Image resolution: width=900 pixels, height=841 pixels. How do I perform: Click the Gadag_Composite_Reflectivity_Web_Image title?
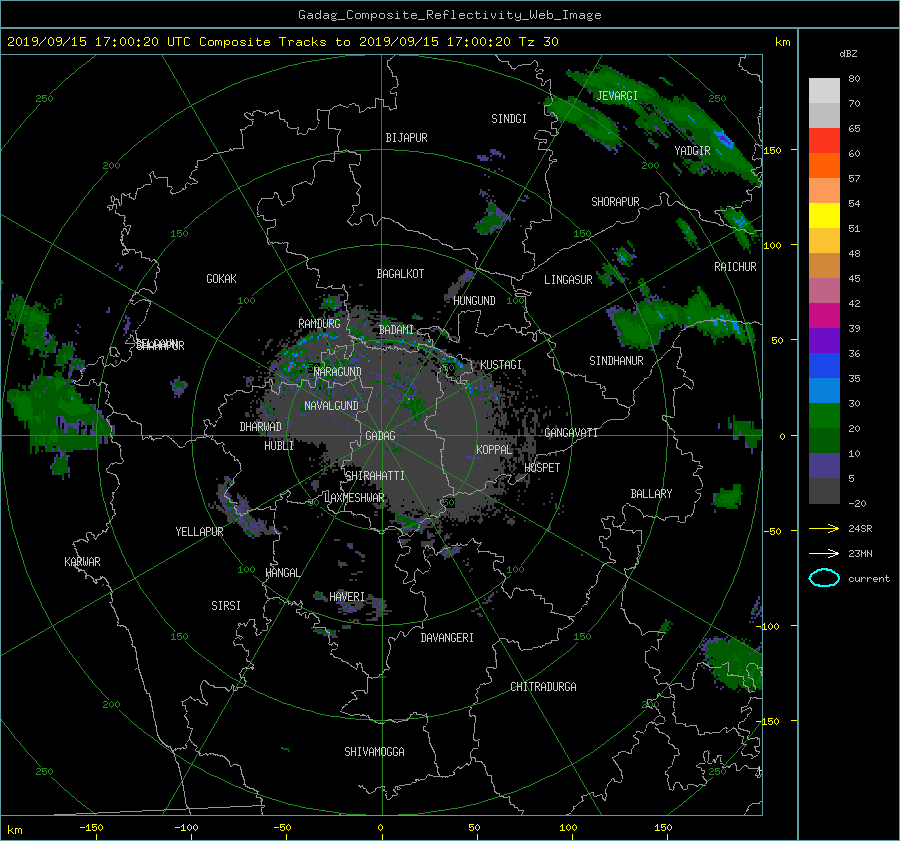(x=449, y=15)
